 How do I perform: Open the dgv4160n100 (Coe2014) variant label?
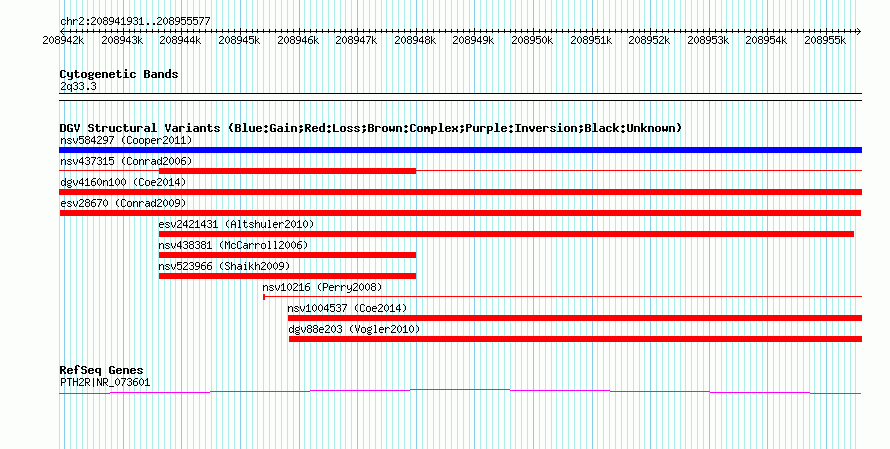pyautogui.click(x=123, y=183)
